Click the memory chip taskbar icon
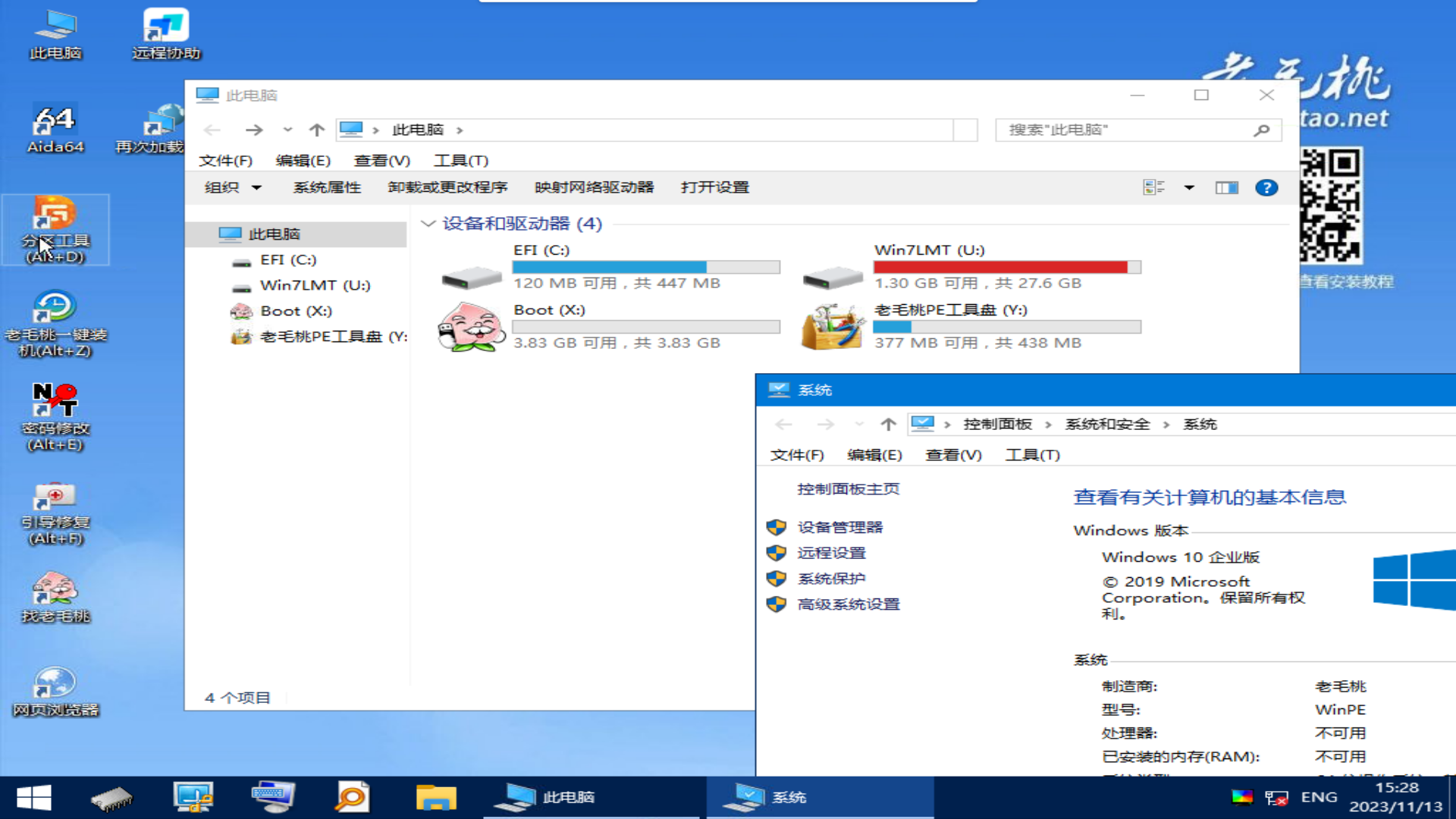Viewport: 1456px width, 819px height. click(111, 798)
